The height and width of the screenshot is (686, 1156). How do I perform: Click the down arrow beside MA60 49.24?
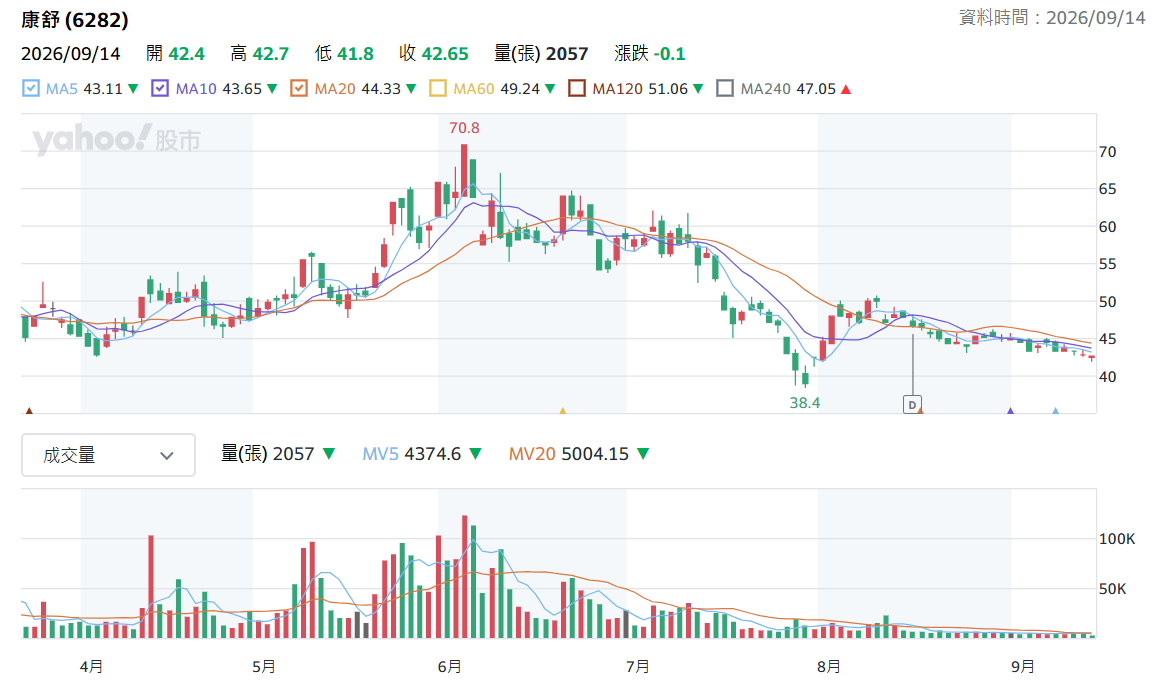[550, 89]
